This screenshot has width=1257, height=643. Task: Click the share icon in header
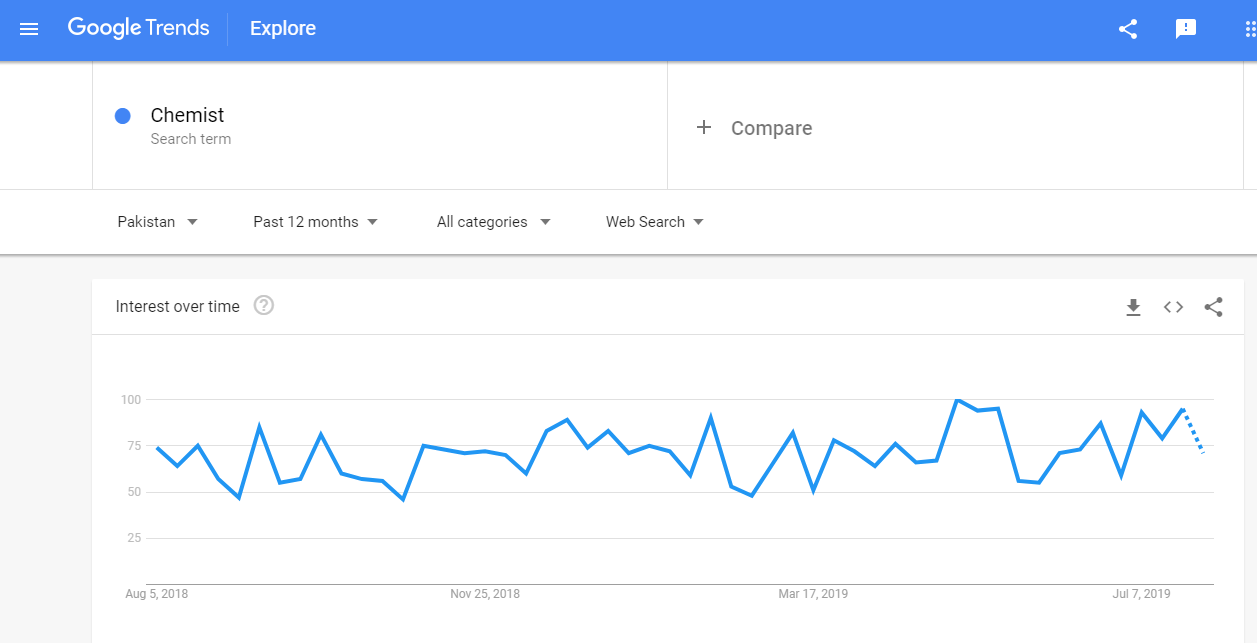(1128, 29)
